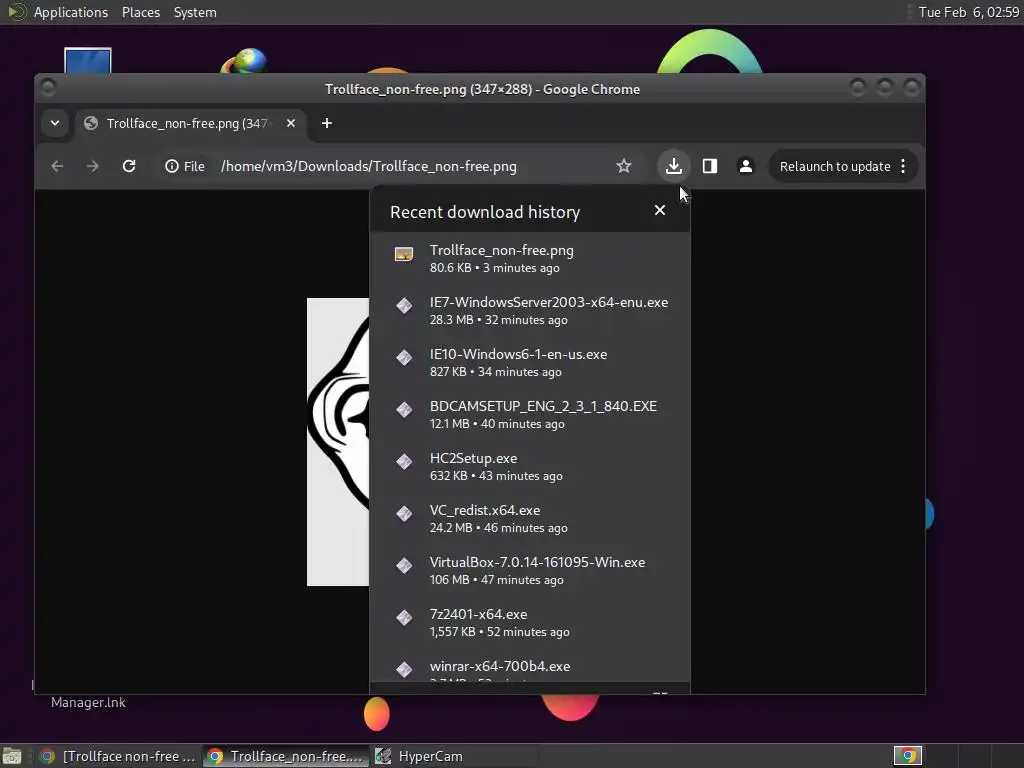Viewport: 1024px width, 768px height.
Task: Toggle the side panel icon
Action: coord(710,167)
